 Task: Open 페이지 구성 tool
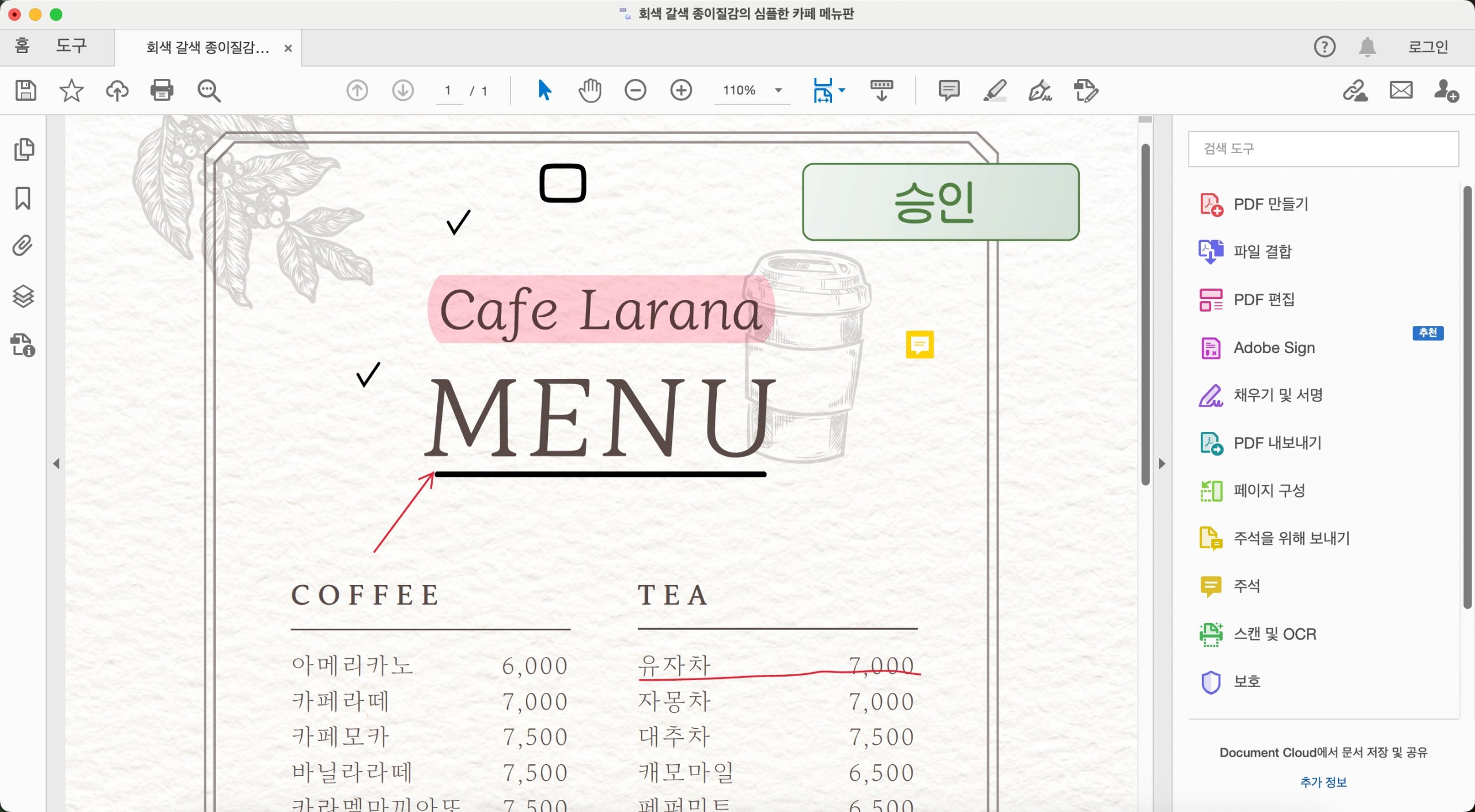click(x=1252, y=491)
